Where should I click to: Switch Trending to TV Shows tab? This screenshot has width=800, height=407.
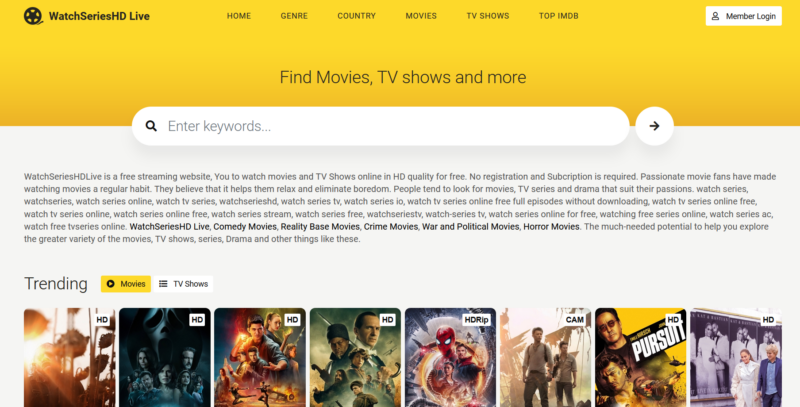pyautogui.click(x=183, y=284)
